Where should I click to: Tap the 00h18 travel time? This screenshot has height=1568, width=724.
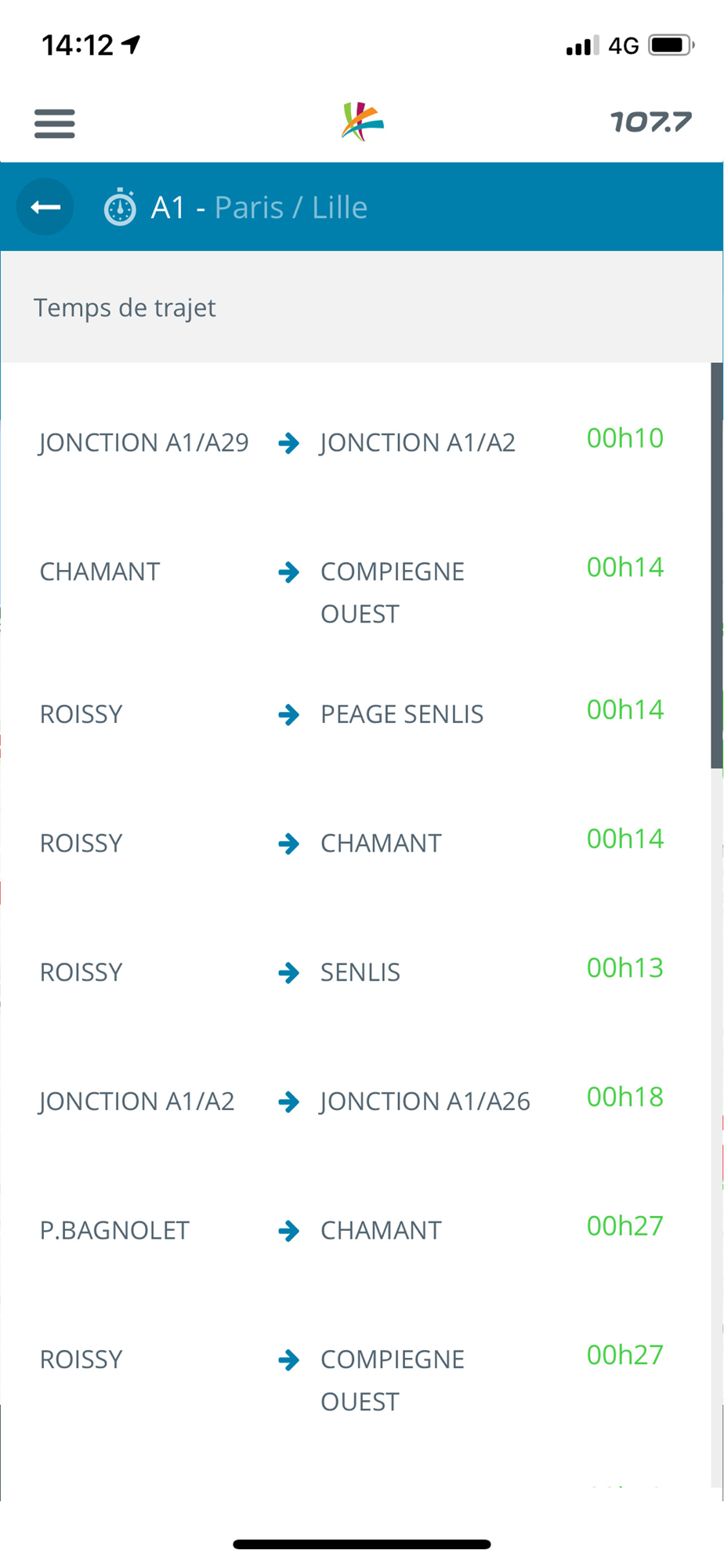click(x=624, y=1097)
